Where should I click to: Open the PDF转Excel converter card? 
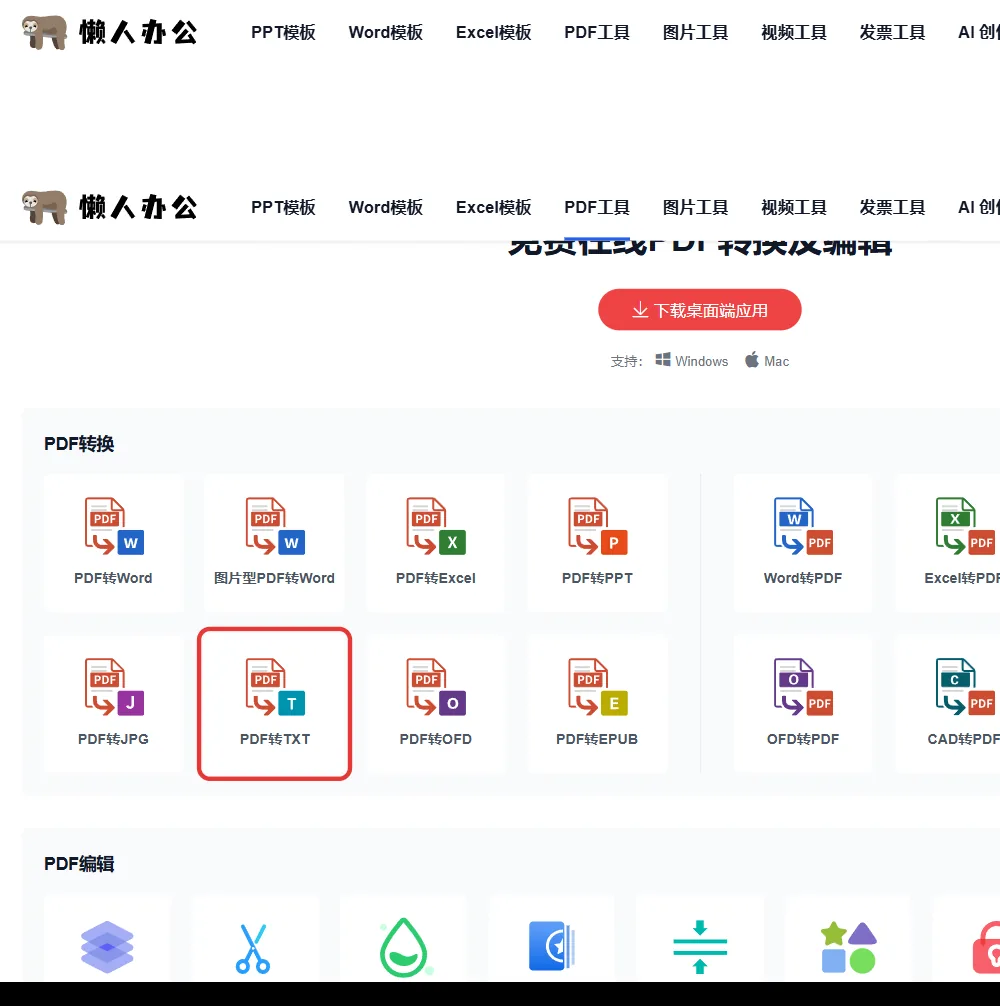(436, 542)
